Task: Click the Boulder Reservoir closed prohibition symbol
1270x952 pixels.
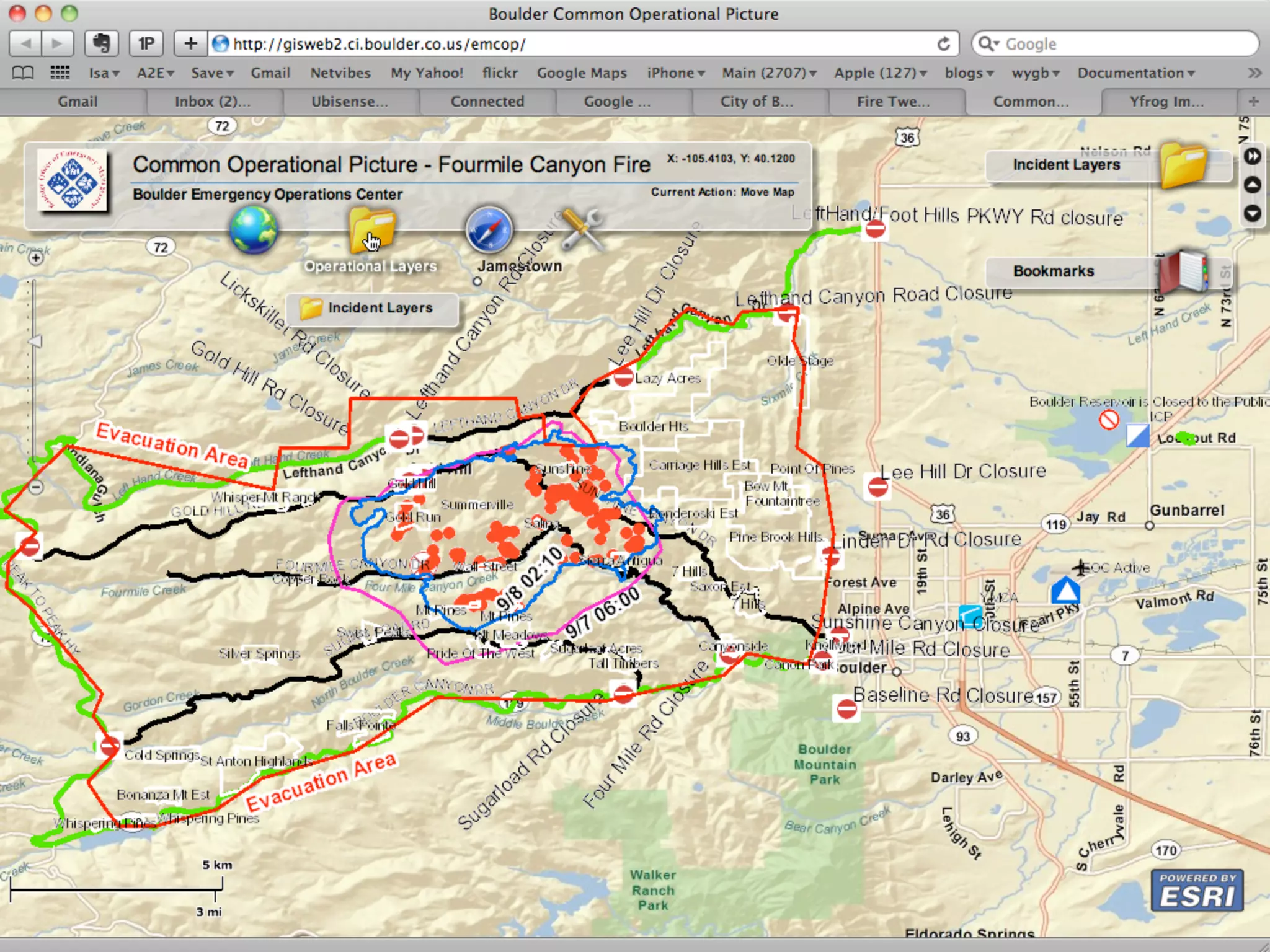Action: tap(1109, 420)
